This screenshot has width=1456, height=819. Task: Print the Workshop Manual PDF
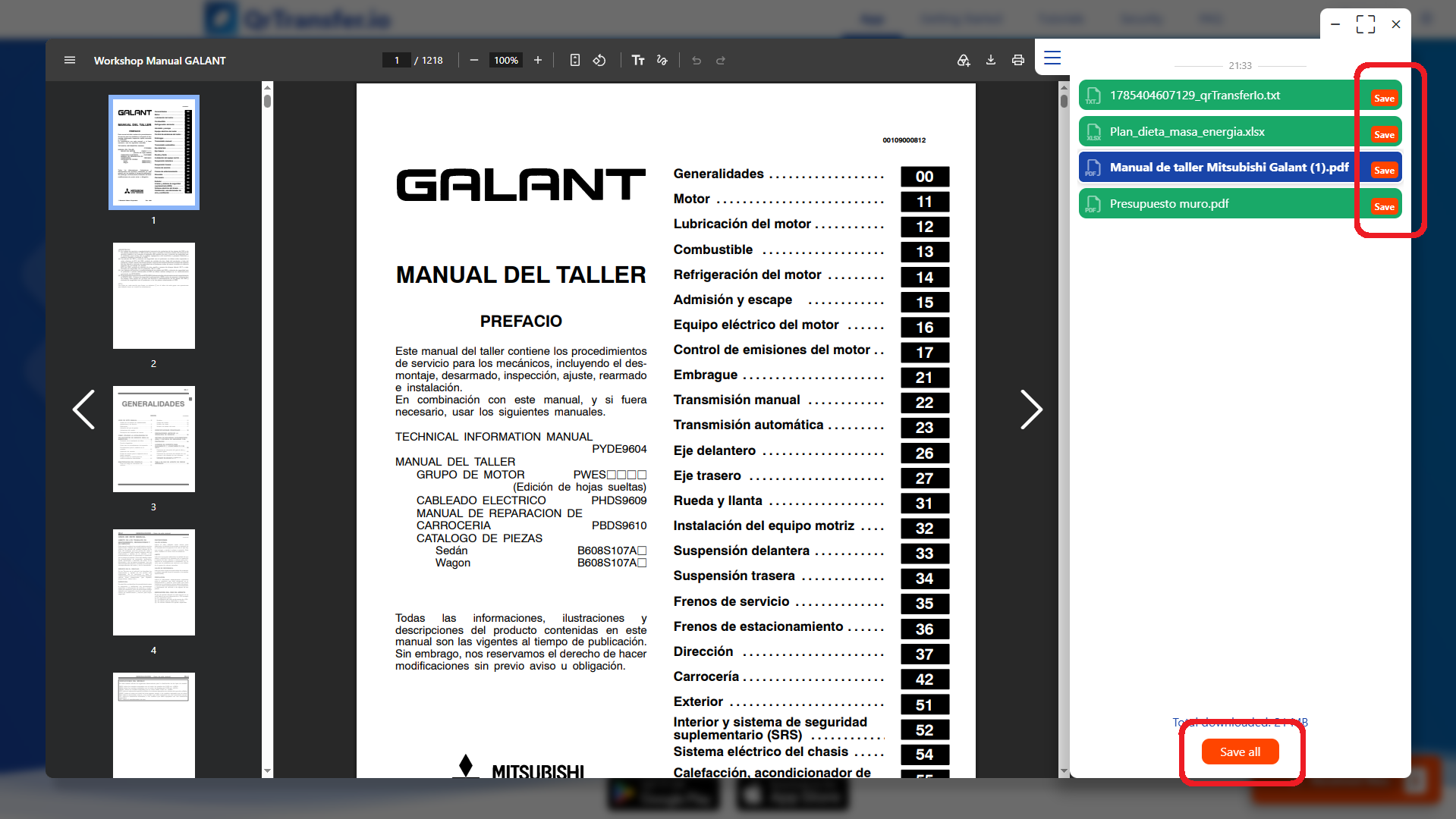1018,60
